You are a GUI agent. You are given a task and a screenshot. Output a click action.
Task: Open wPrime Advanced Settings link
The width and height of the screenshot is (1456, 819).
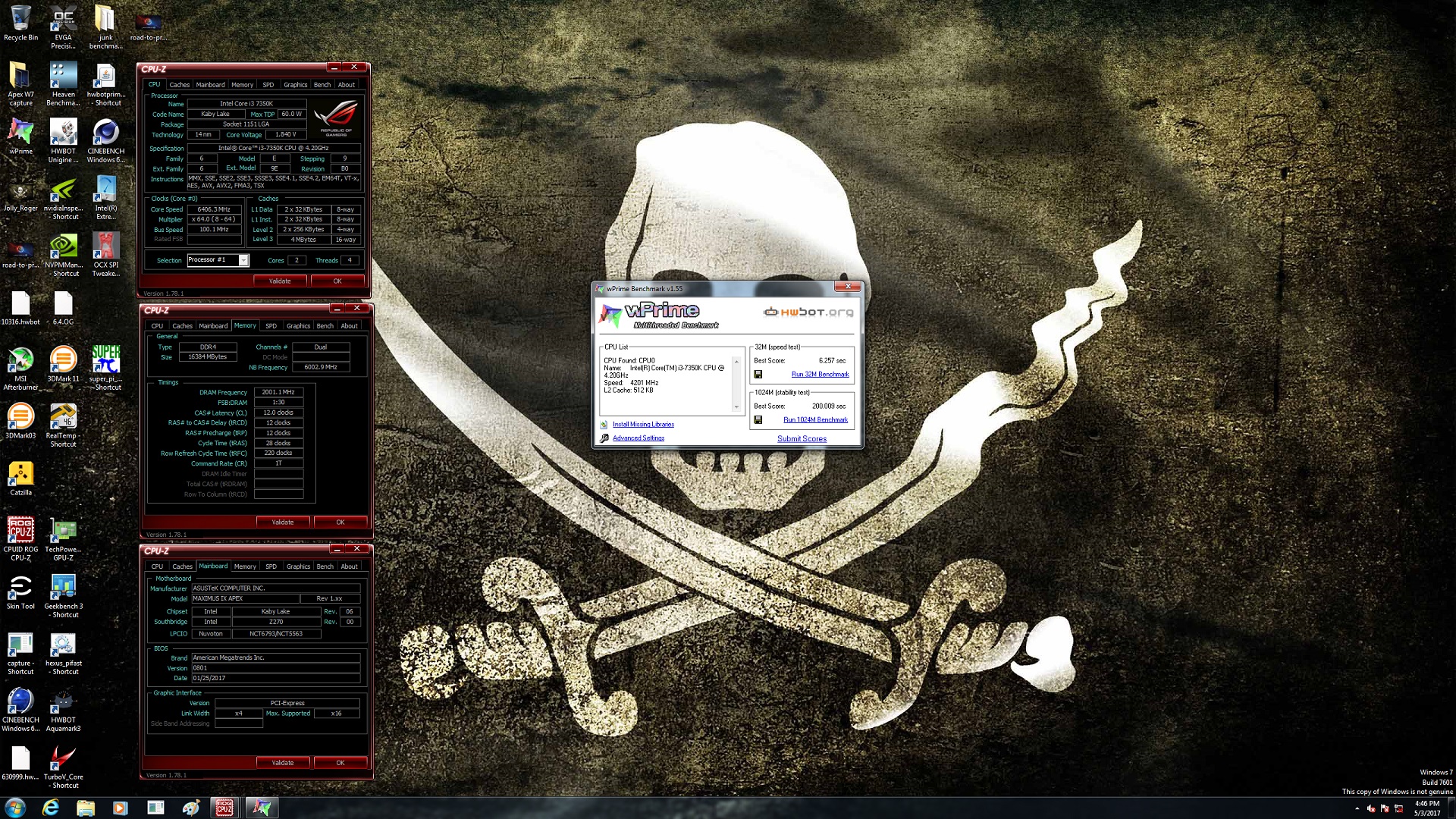pos(639,438)
